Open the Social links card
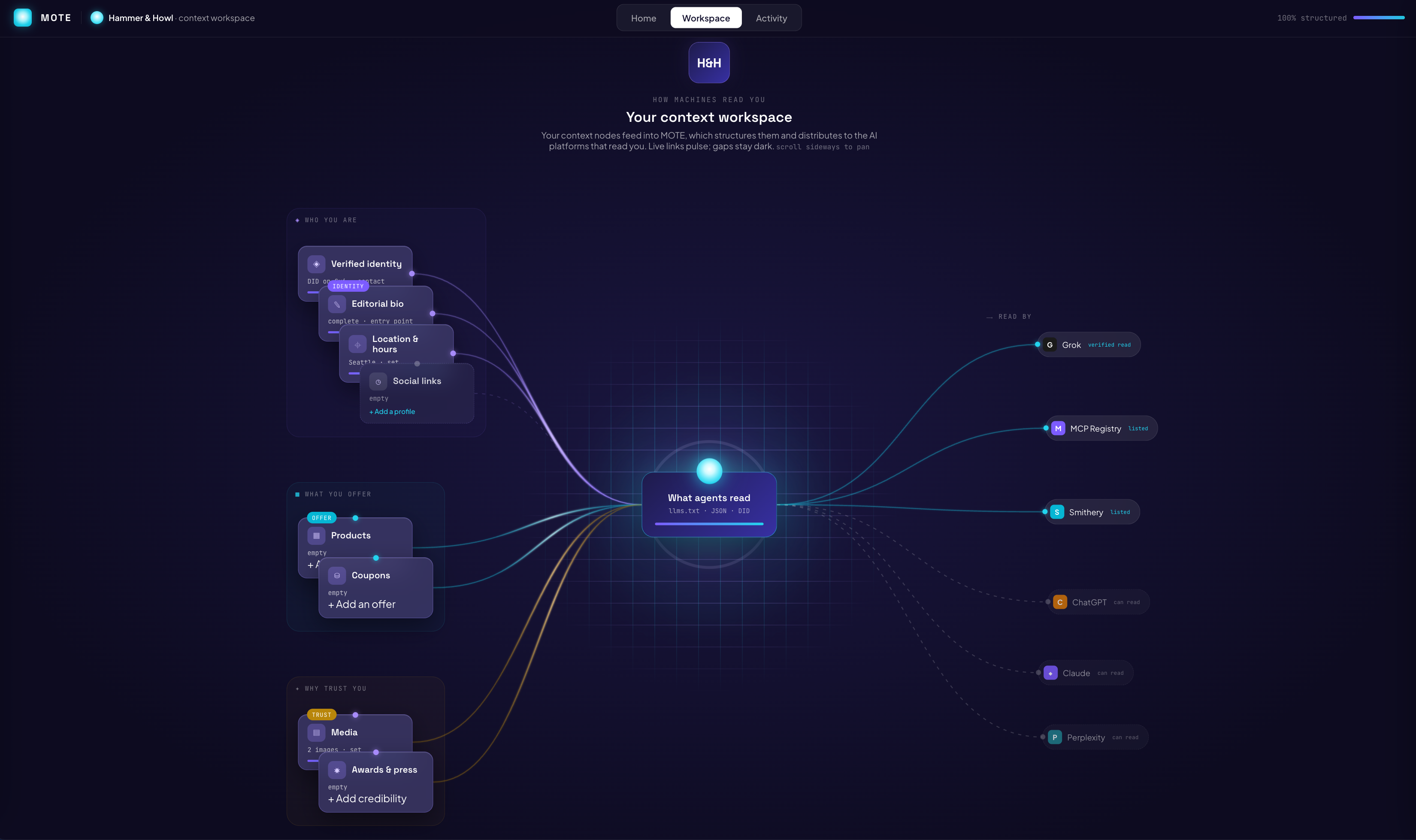Viewport: 1416px width, 840px height. pyautogui.click(x=417, y=393)
